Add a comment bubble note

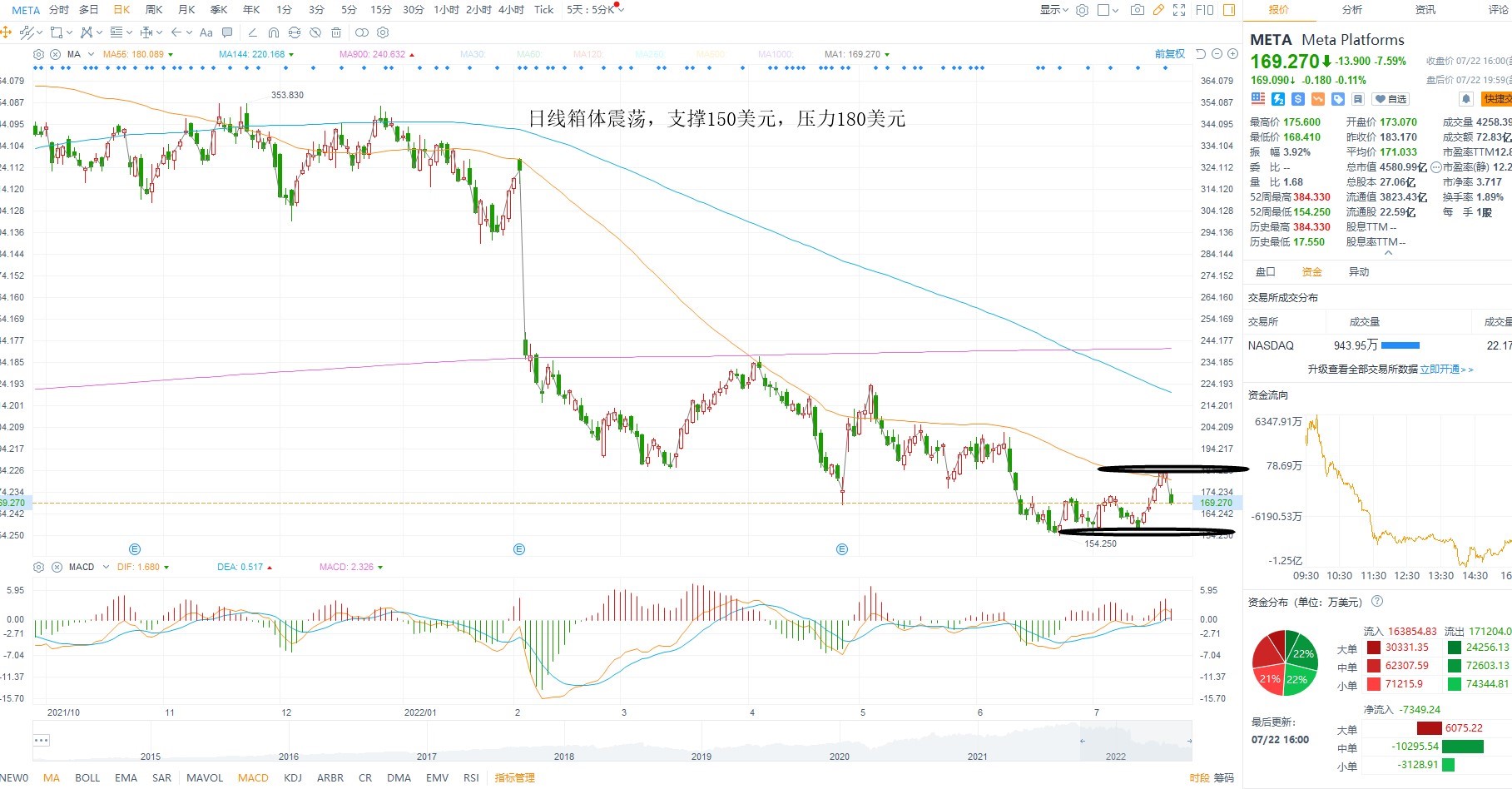pyautogui.click(x=227, y=32)
